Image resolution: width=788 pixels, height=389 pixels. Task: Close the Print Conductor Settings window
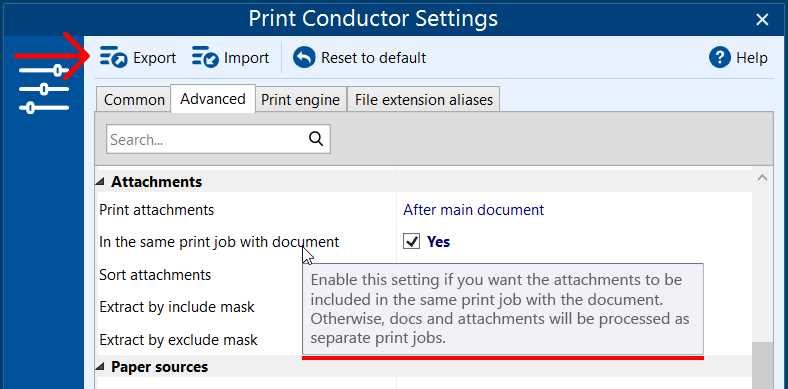click(x=762, y=20)
